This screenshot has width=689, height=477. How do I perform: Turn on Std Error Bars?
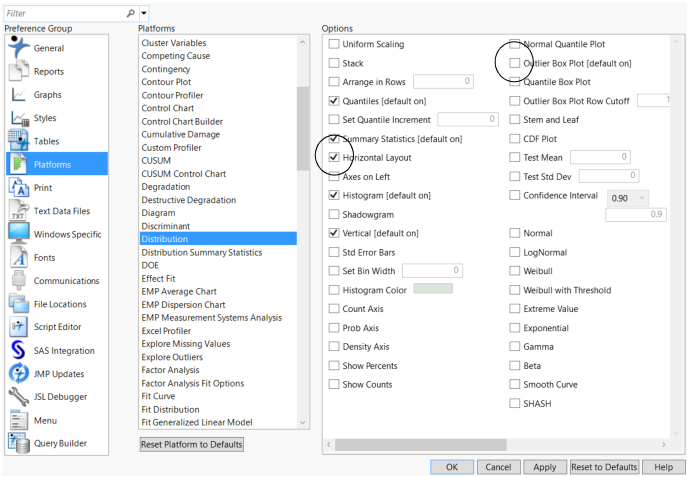[334, 252]
